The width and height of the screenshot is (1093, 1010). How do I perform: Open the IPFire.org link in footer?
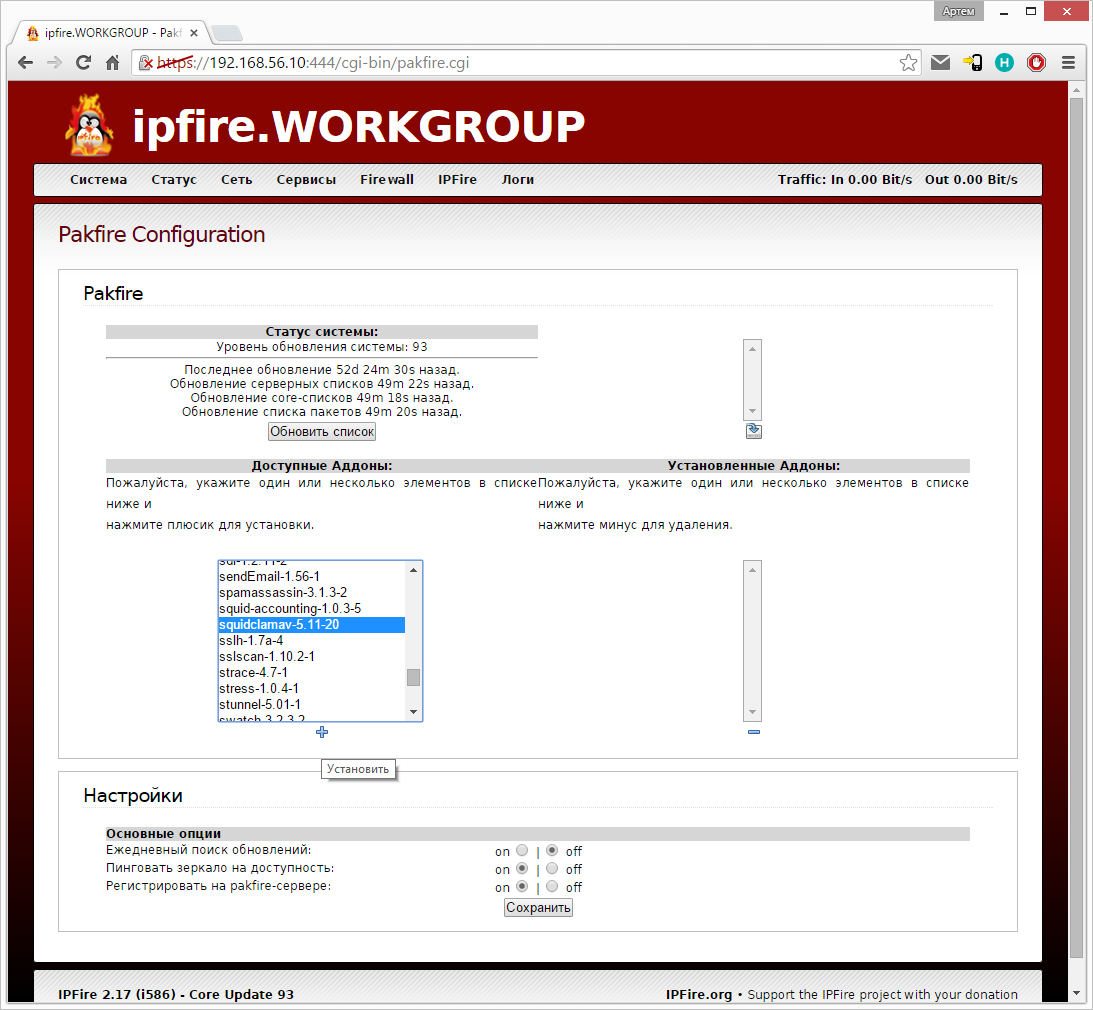(698, 995)
